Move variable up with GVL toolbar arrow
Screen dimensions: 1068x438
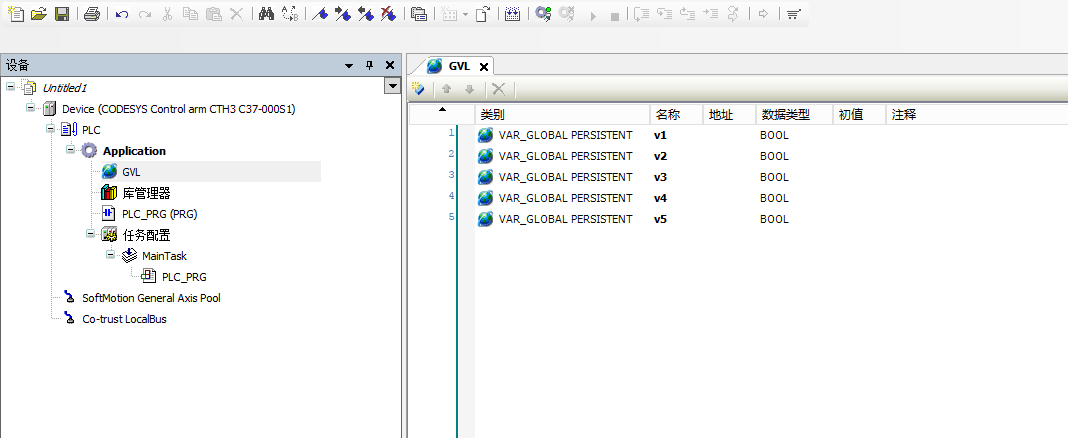coord(447,89)
